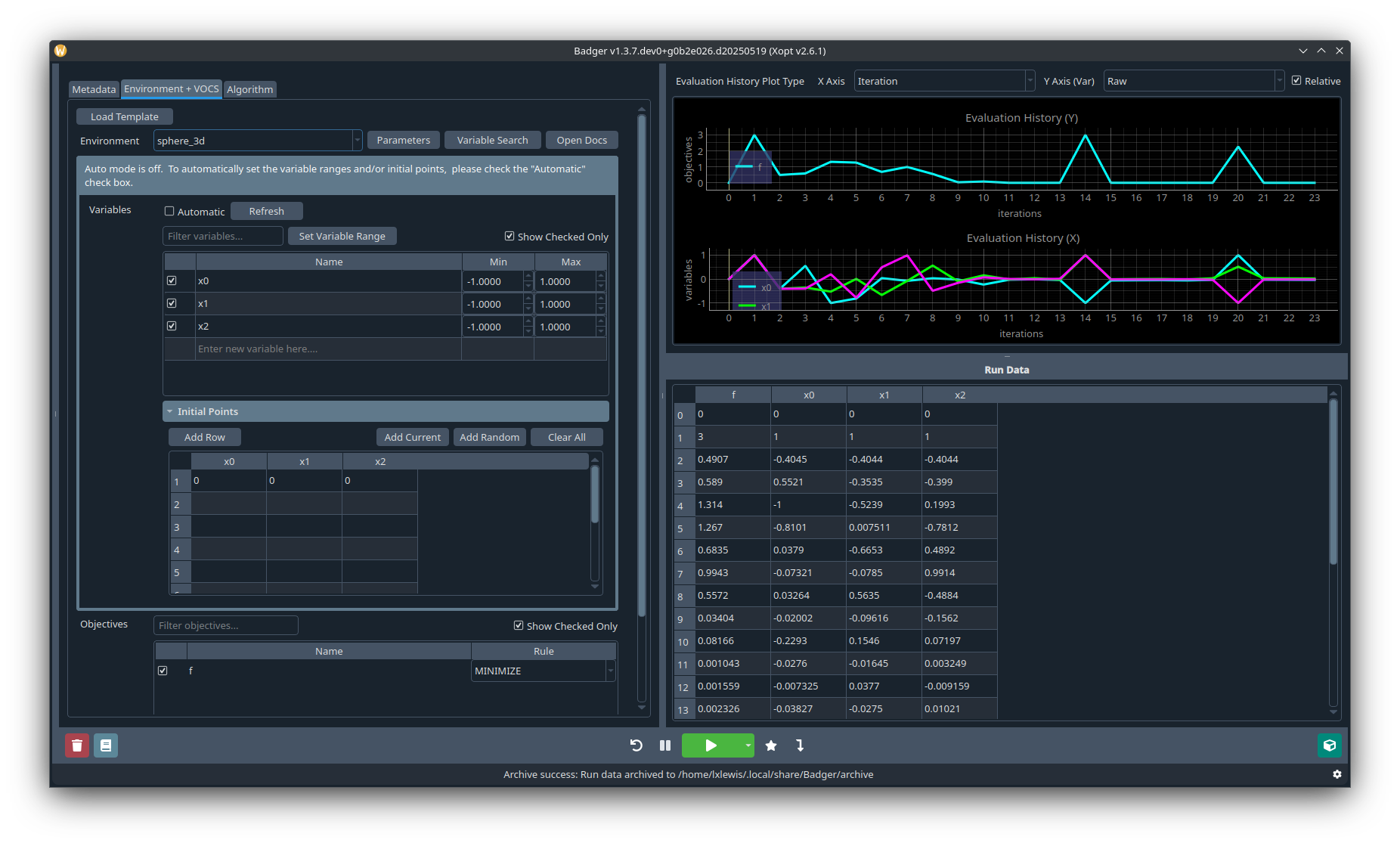Open settings gear in the status bar

pyautogui.click(x=1337, y=774)
